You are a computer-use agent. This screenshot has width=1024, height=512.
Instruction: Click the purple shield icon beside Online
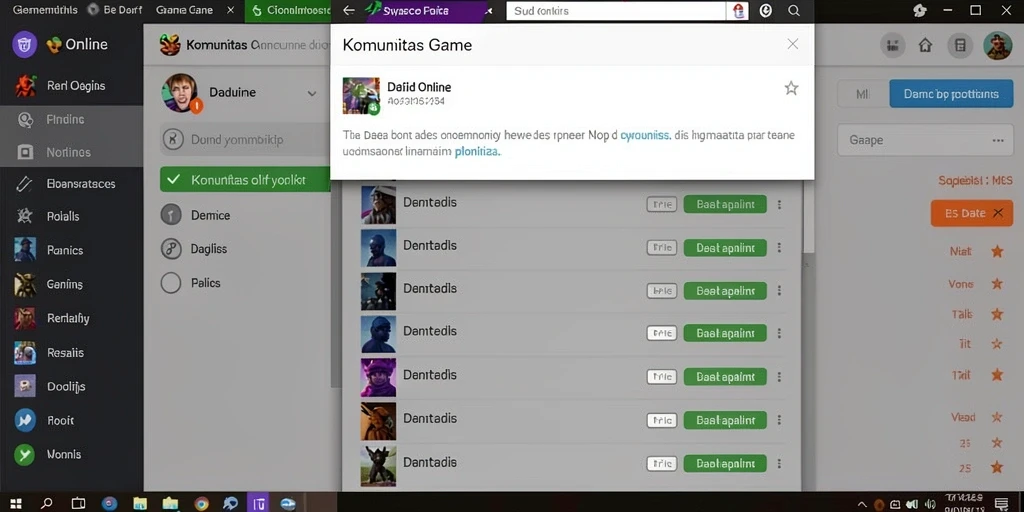coord(25,44)
